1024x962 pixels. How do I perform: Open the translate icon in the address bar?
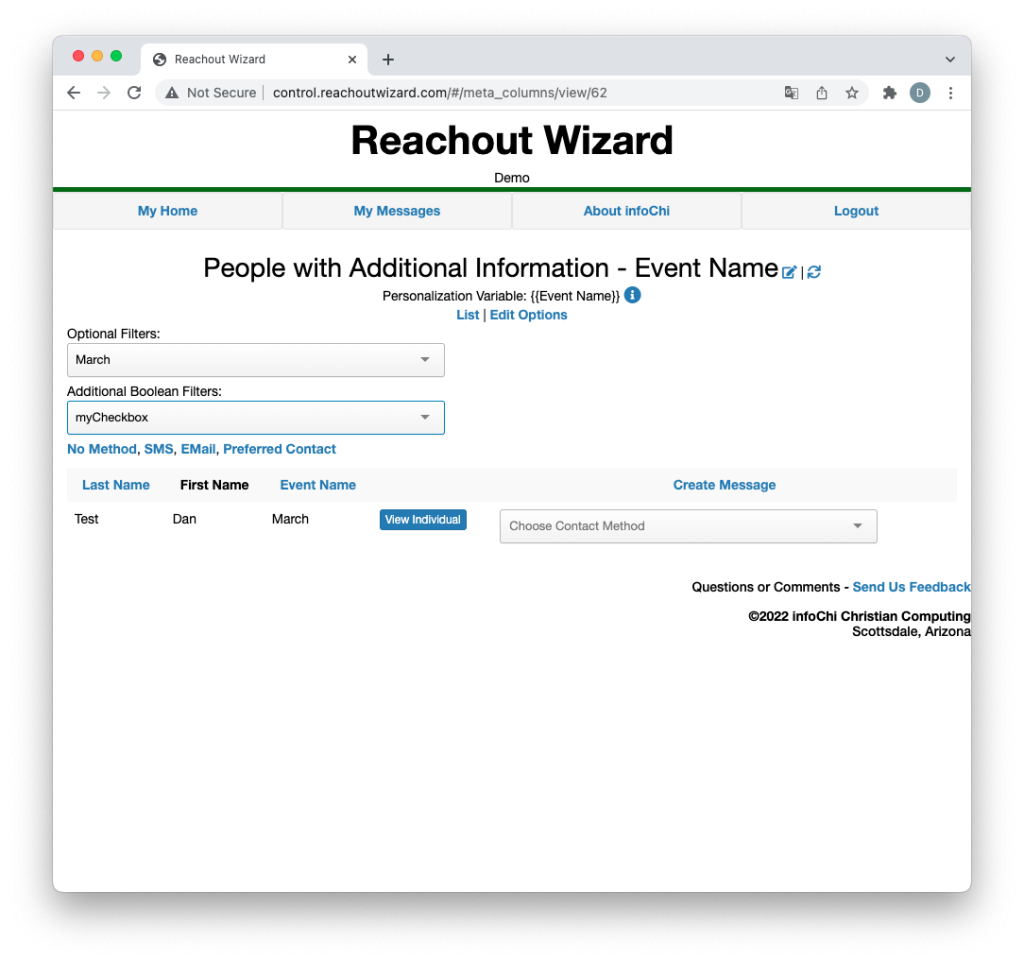point(791,93)
